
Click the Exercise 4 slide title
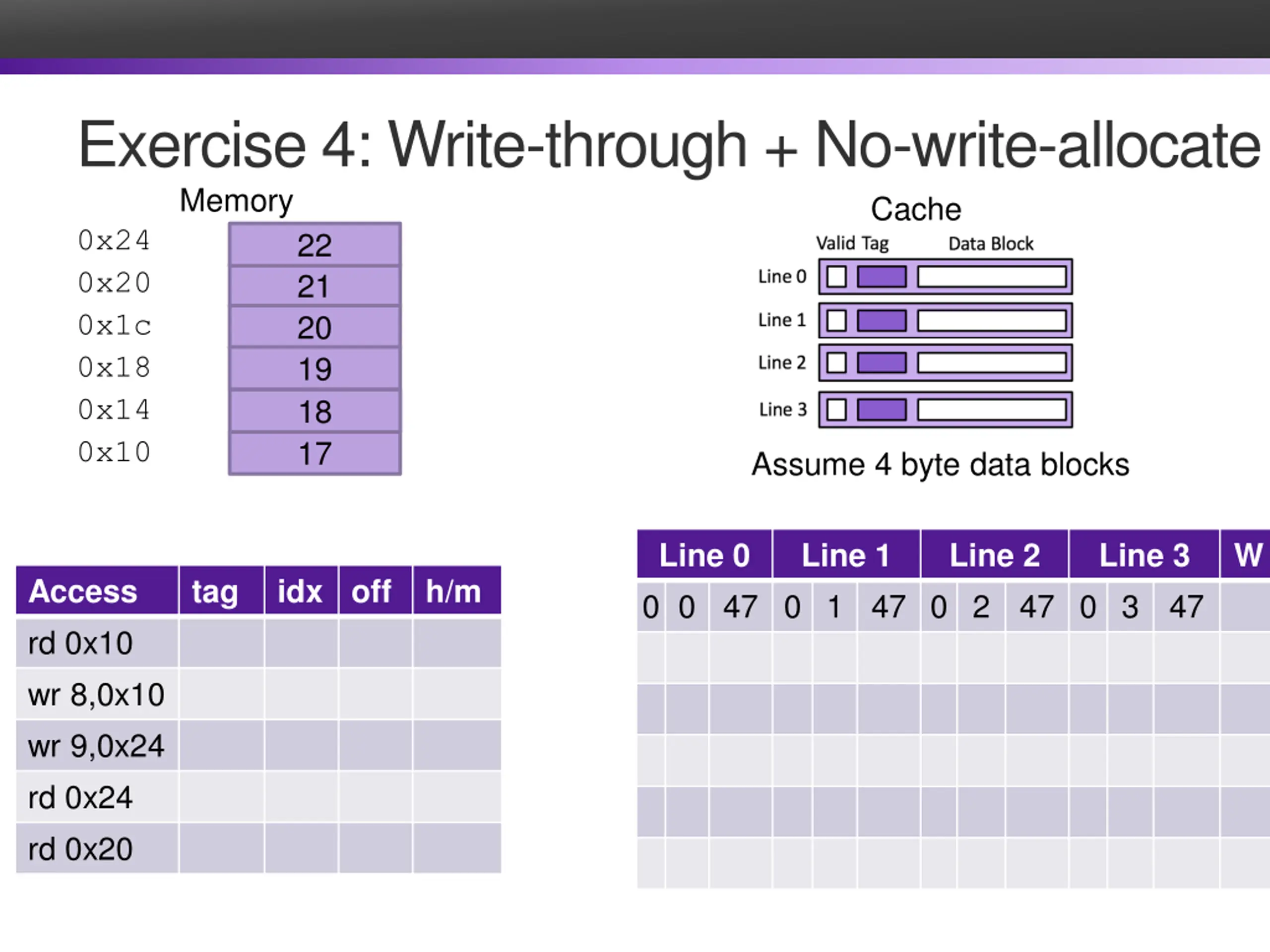click(669, 145)
